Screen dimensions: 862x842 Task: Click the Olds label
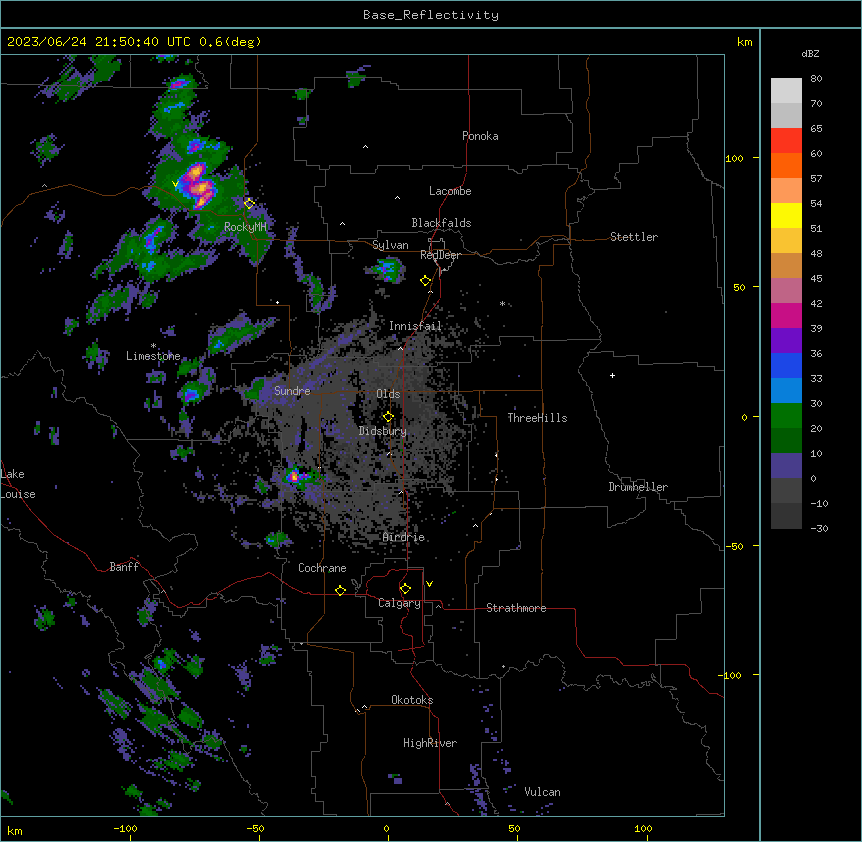coord(388,394)
